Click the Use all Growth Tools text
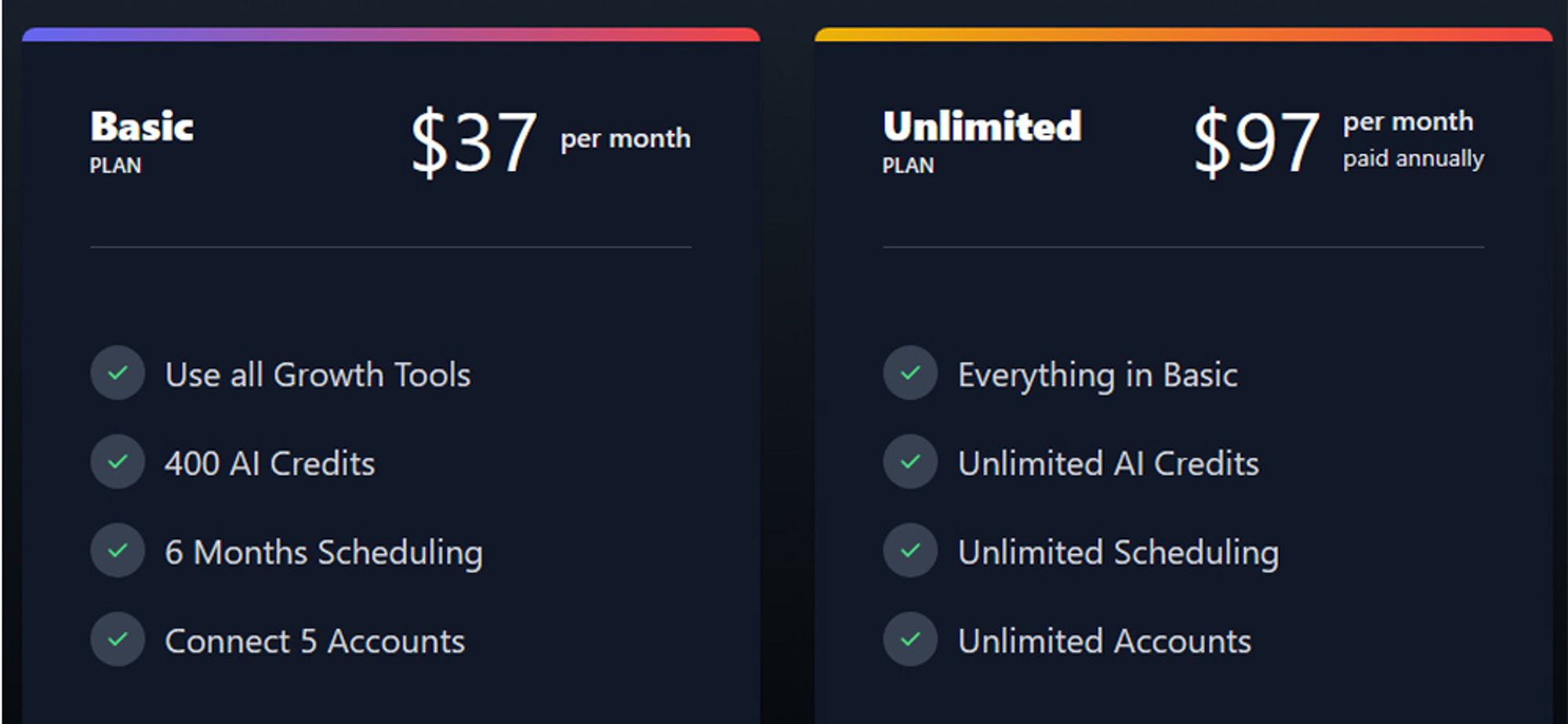The image size is (1568, 724). click(x=318, y=375)
